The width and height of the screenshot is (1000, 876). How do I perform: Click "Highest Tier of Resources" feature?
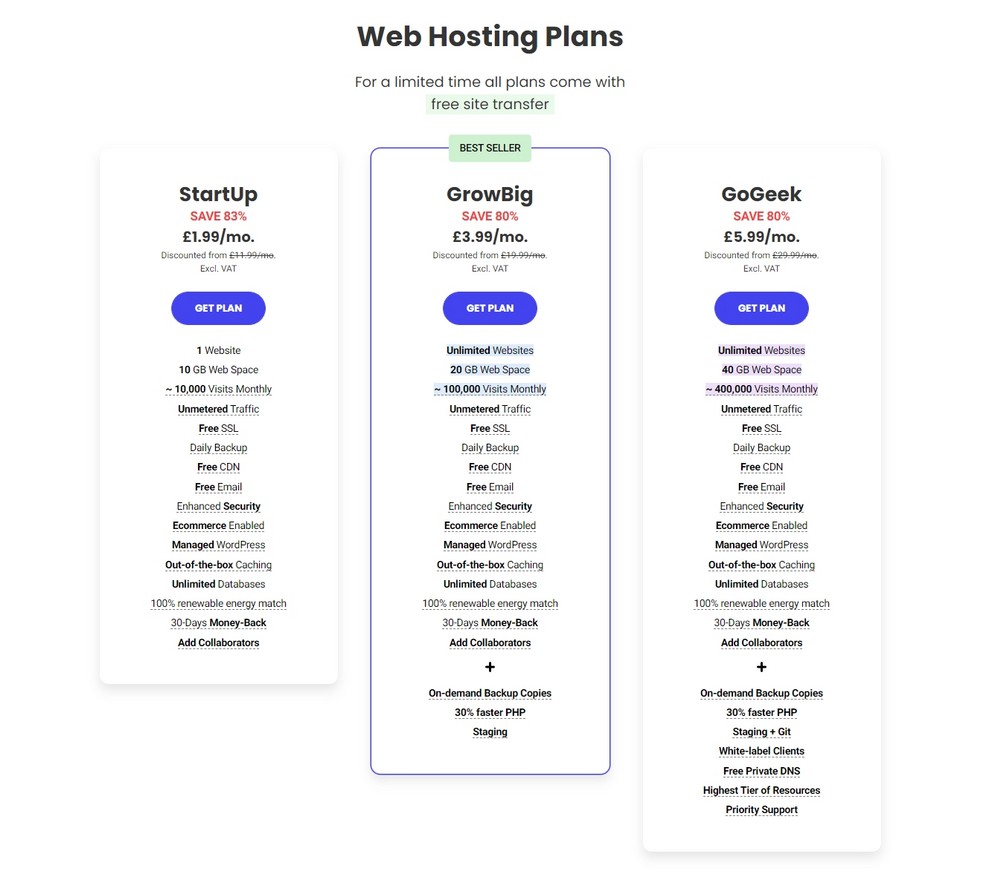(x=761, y=790)
